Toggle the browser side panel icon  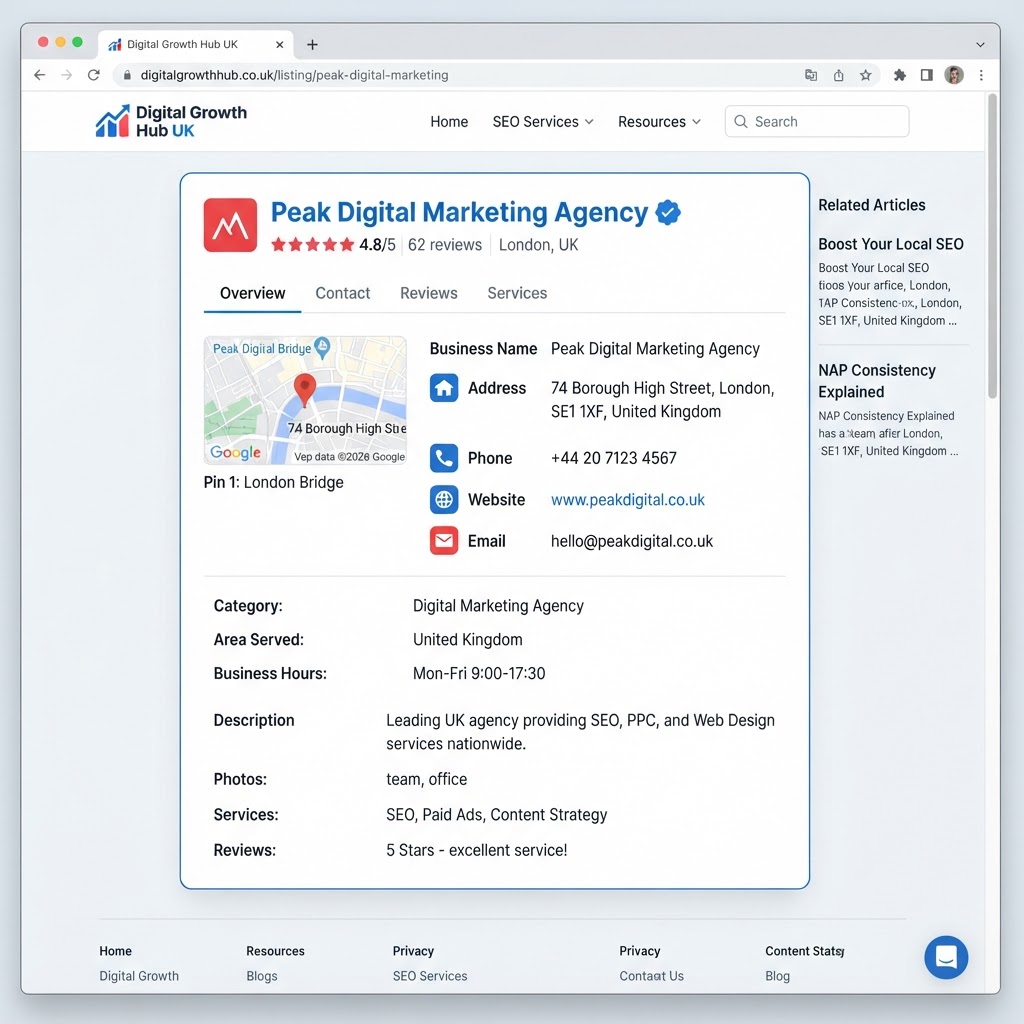(927, 75)
